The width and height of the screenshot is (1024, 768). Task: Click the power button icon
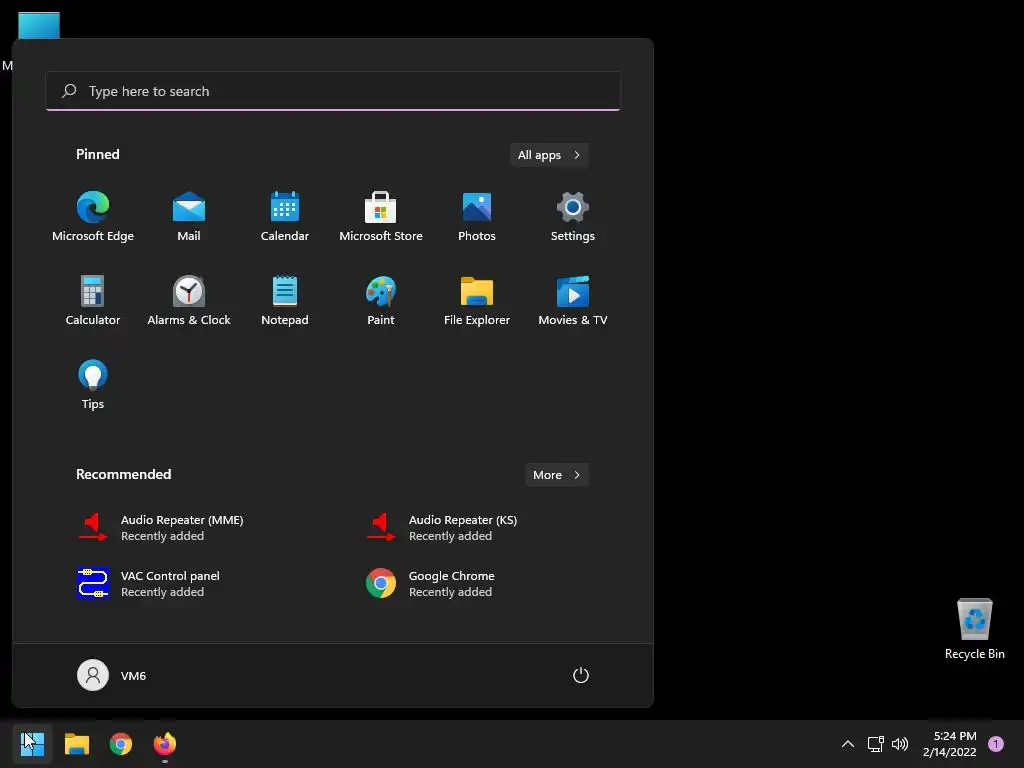(581, 675)
